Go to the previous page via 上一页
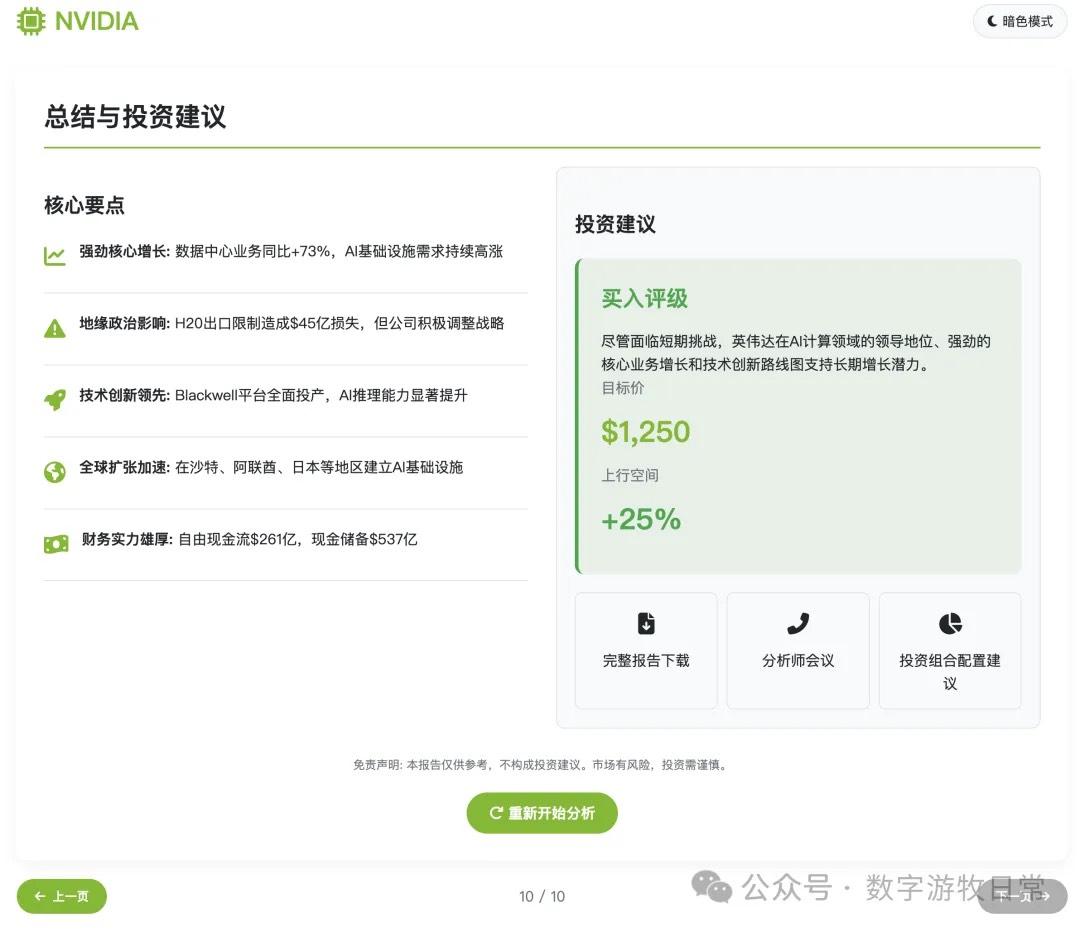The height and width of the screenshot is (931, 1080). point(61,897)
